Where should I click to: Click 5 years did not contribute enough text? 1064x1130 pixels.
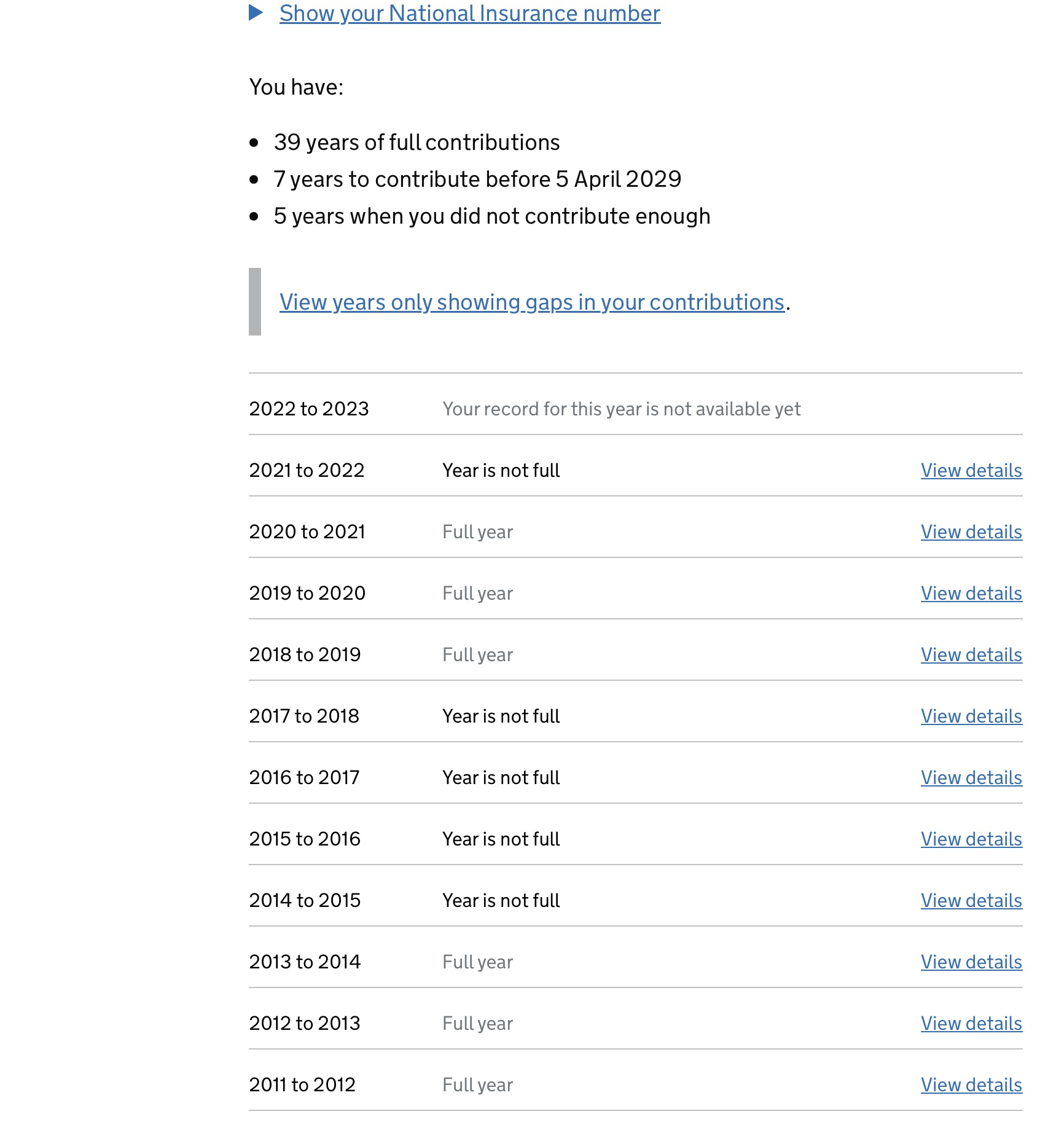[491, 216]
